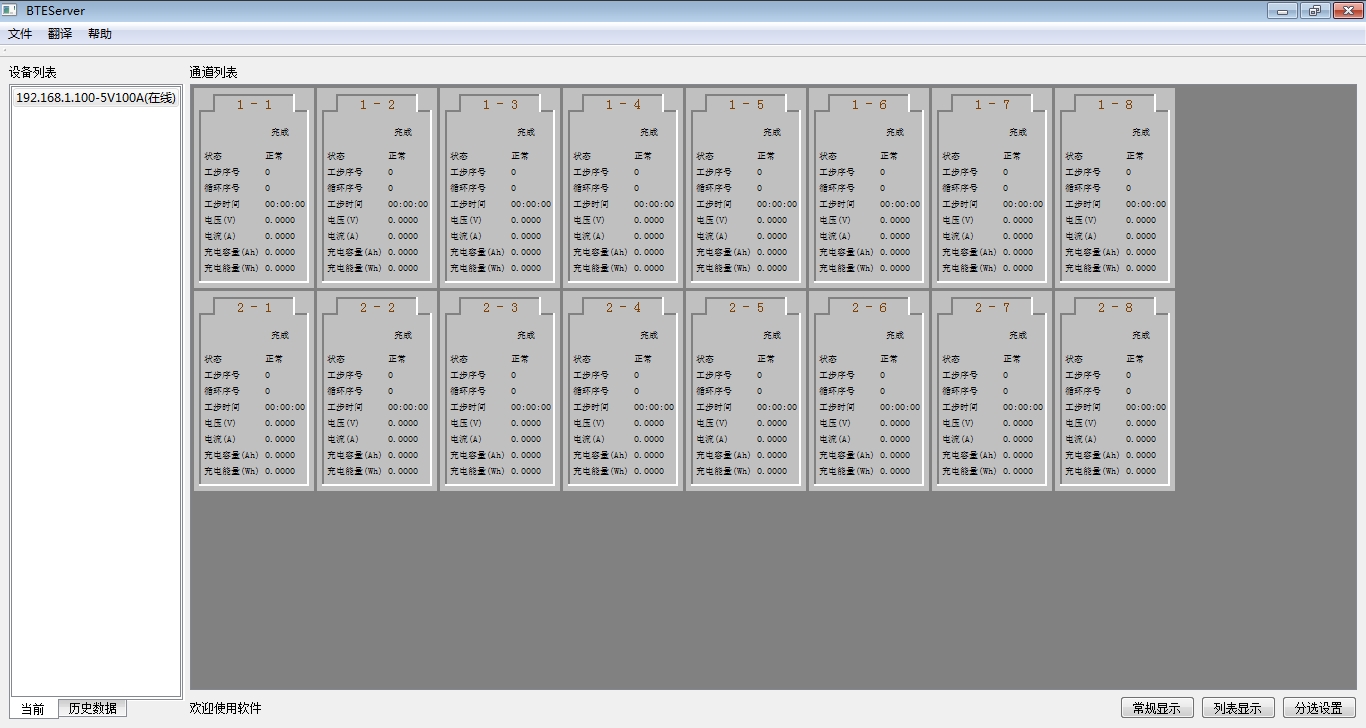Select channel panel 1 - 5
1366x728 pixels.
(x=746, y=187)
